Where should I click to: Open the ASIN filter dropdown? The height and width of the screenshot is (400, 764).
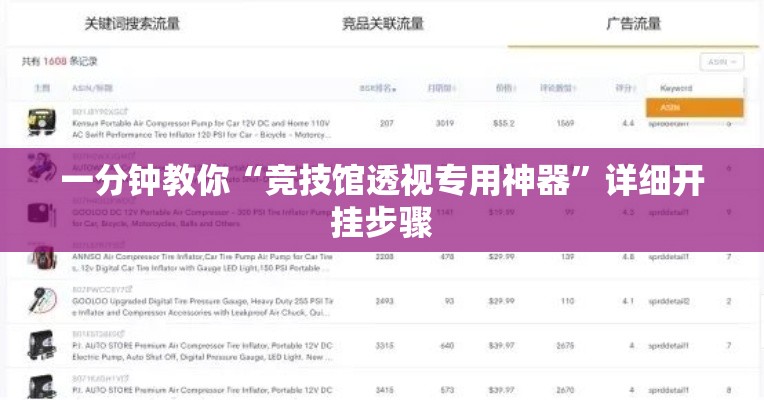[722, 62]
